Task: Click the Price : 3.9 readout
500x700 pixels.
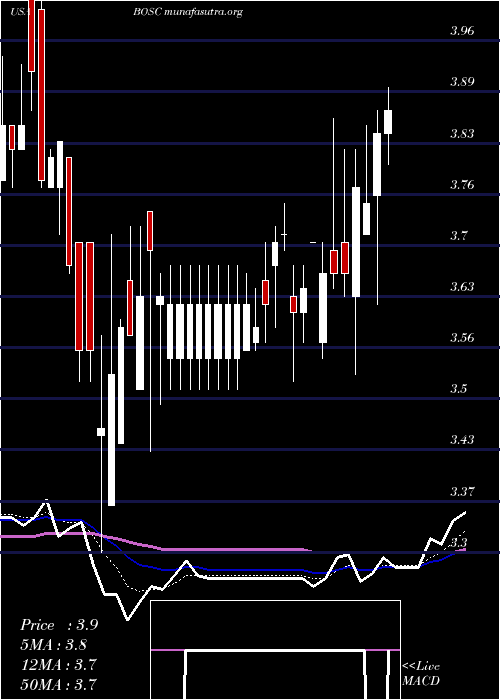Action: (59, 625)
